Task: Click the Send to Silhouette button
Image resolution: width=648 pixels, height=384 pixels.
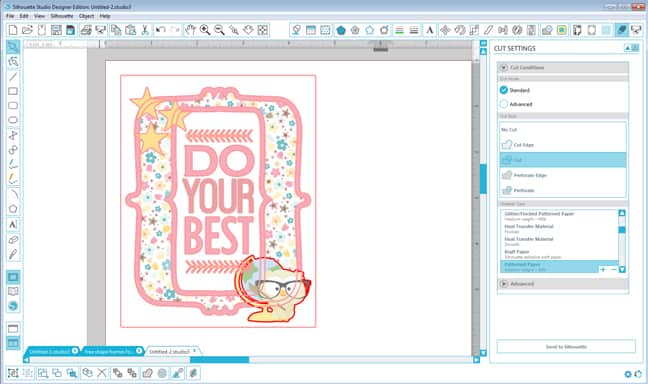Action: pos(566,346)
